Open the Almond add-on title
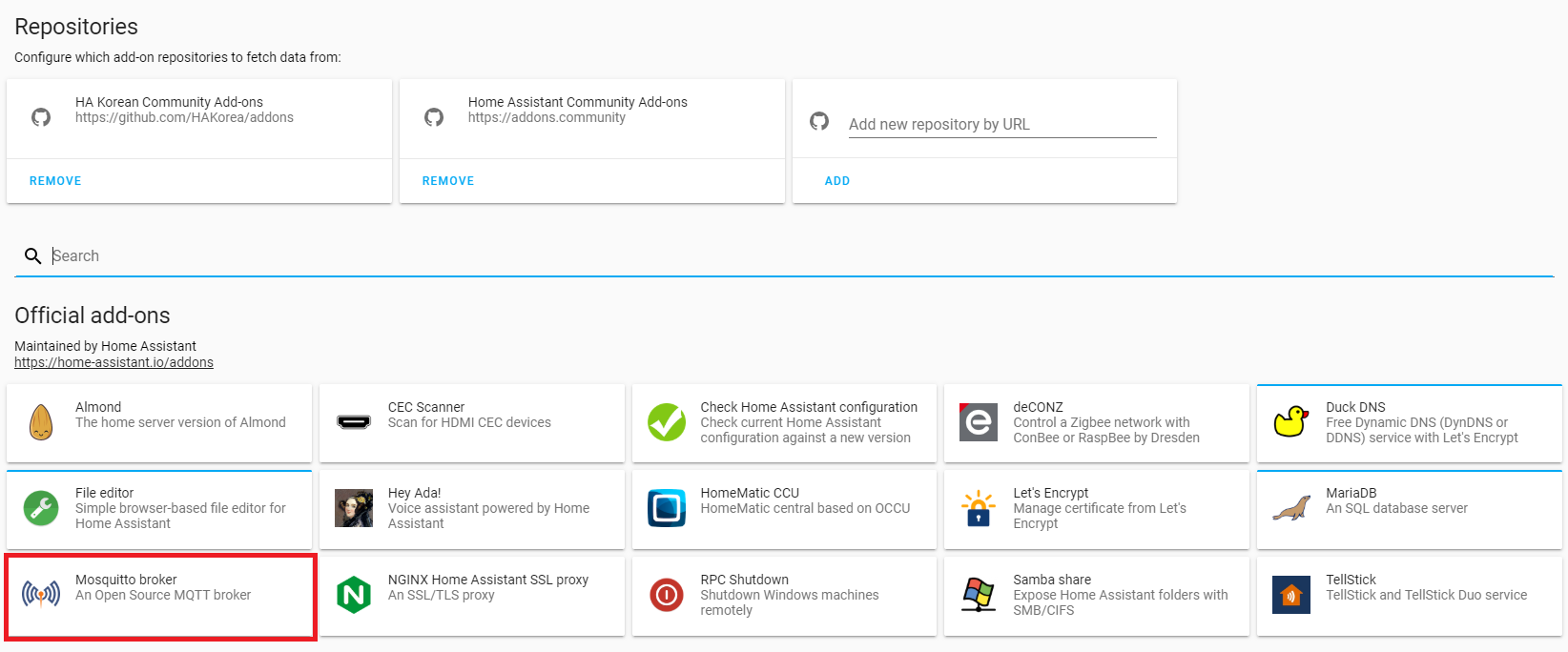This screenshot has height=652, width=1568. (x=98, y=407)
